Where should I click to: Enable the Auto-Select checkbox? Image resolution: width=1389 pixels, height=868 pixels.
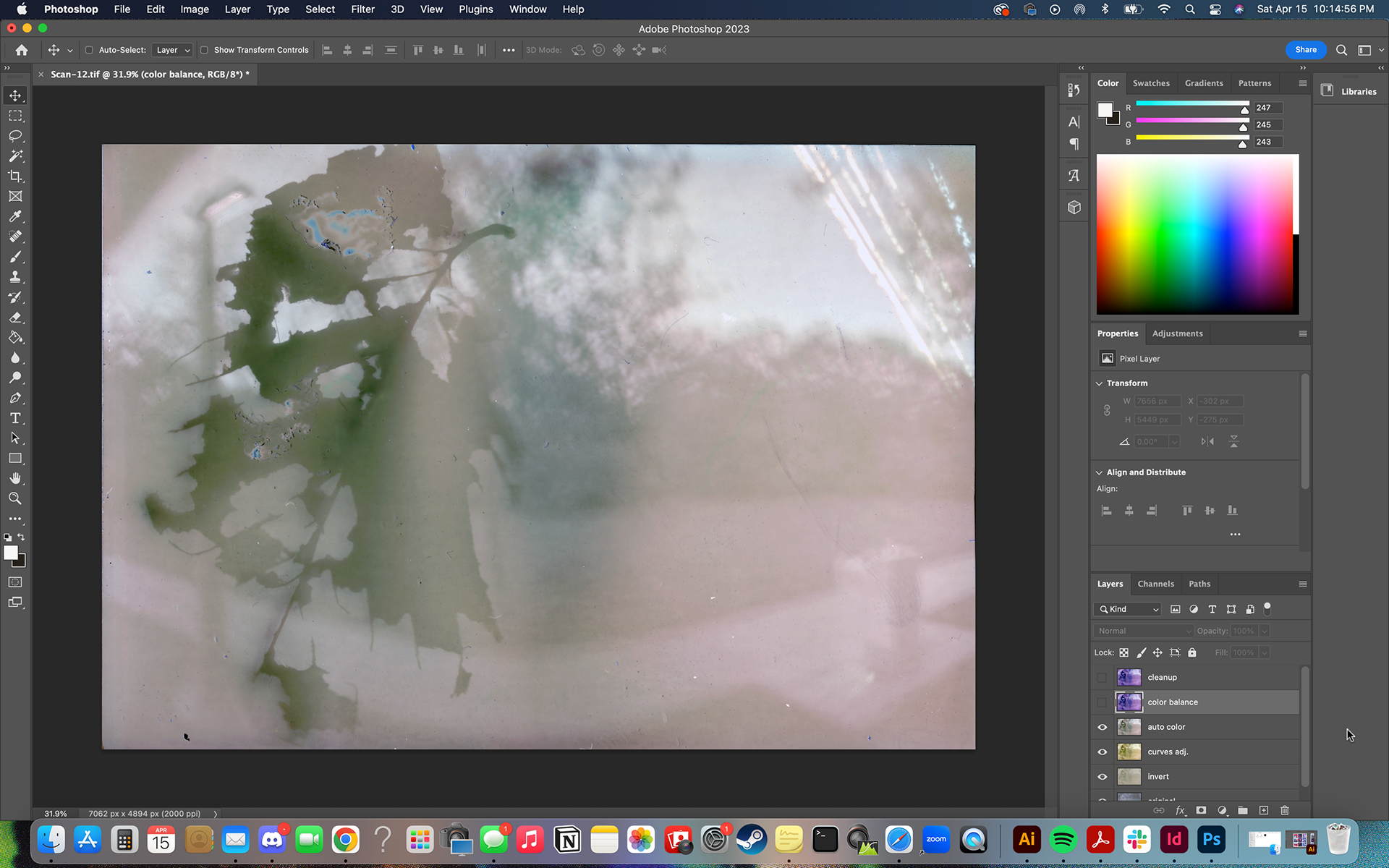click(89, 50)
